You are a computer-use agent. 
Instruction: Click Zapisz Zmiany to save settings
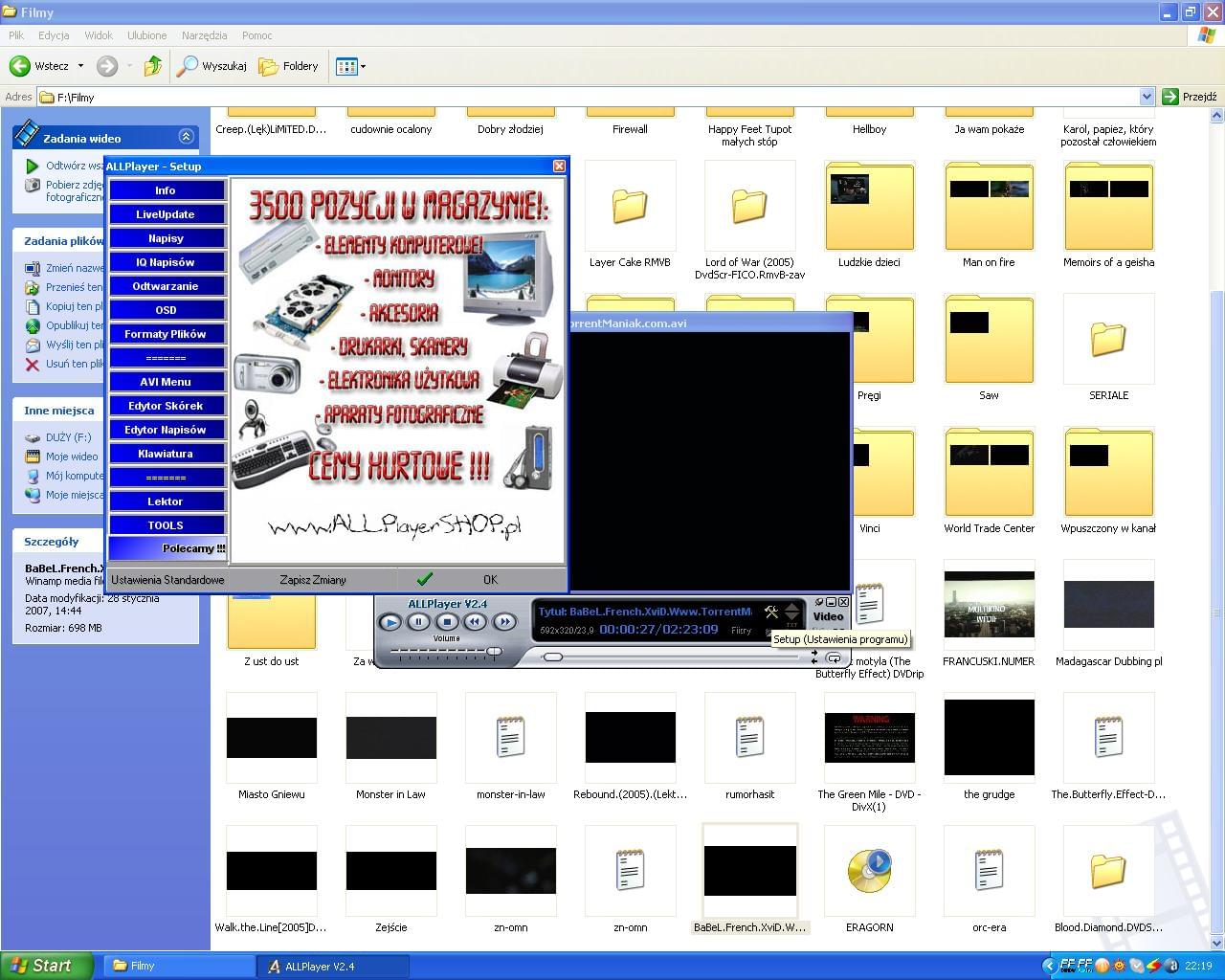tap(313, 580)
